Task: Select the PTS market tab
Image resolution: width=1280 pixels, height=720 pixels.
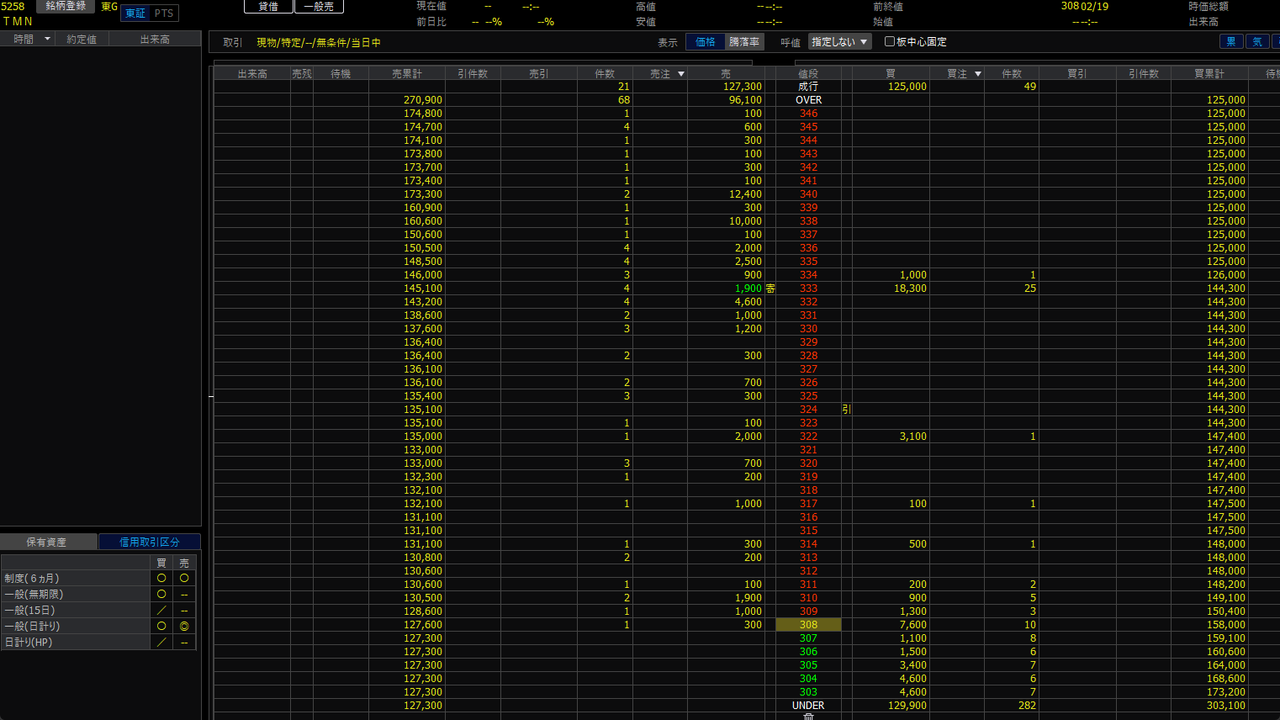Action: [x=164, y=13]
